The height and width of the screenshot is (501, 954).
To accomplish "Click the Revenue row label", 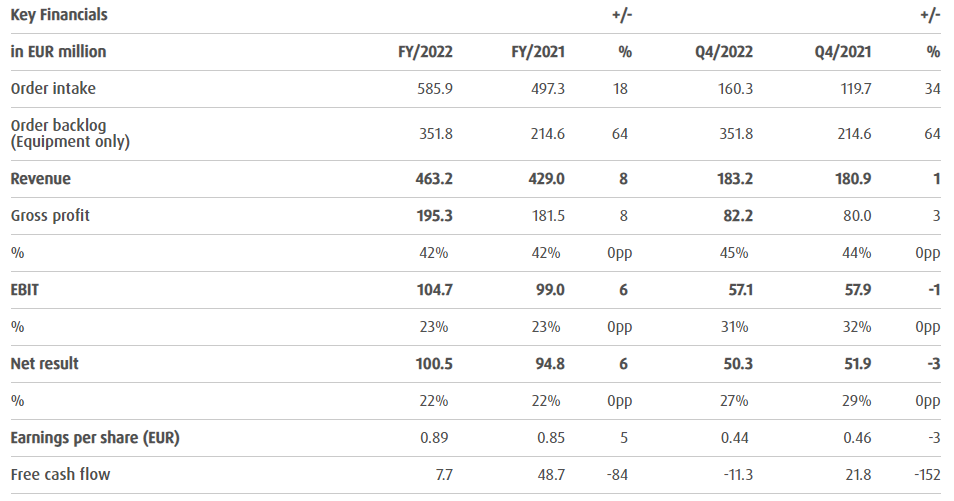I will [x=40, y=179].
